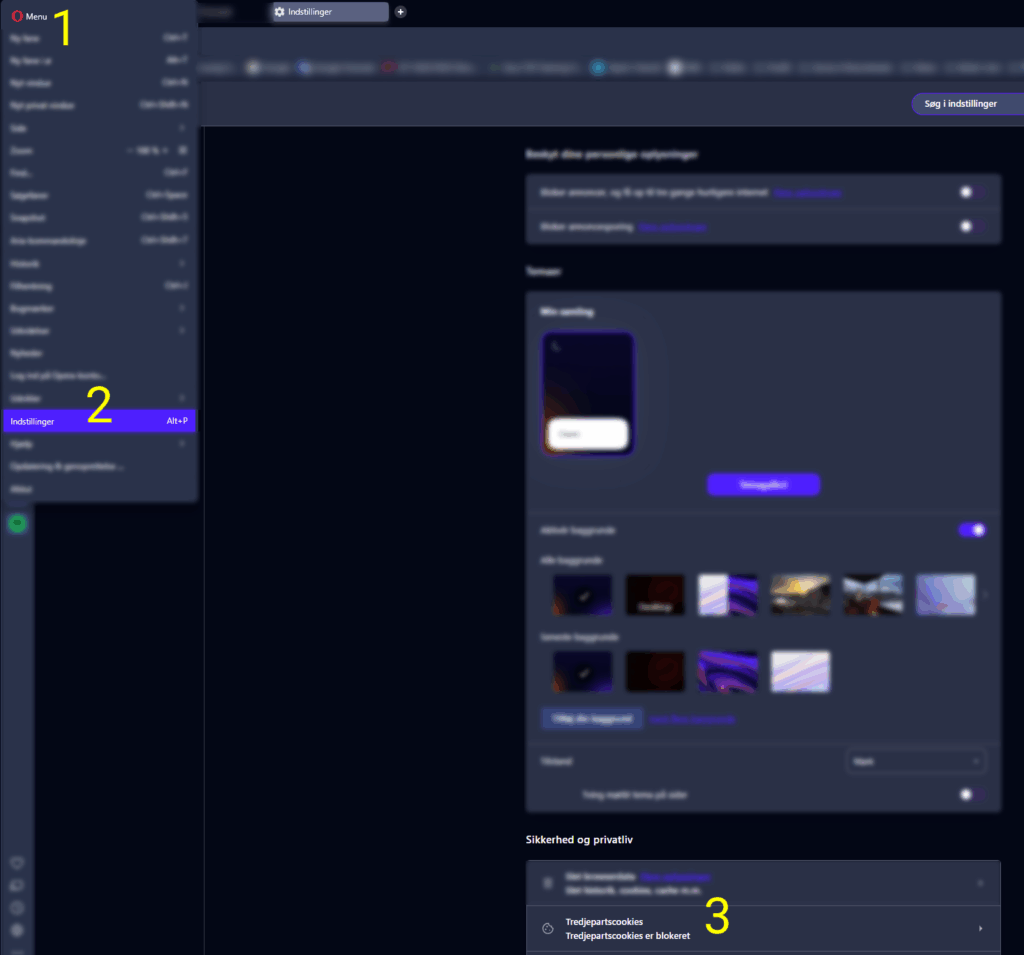The image size is (1024, 955).
Task: Expand the clear browsing data row arrow
Action: tap(980, 883)
